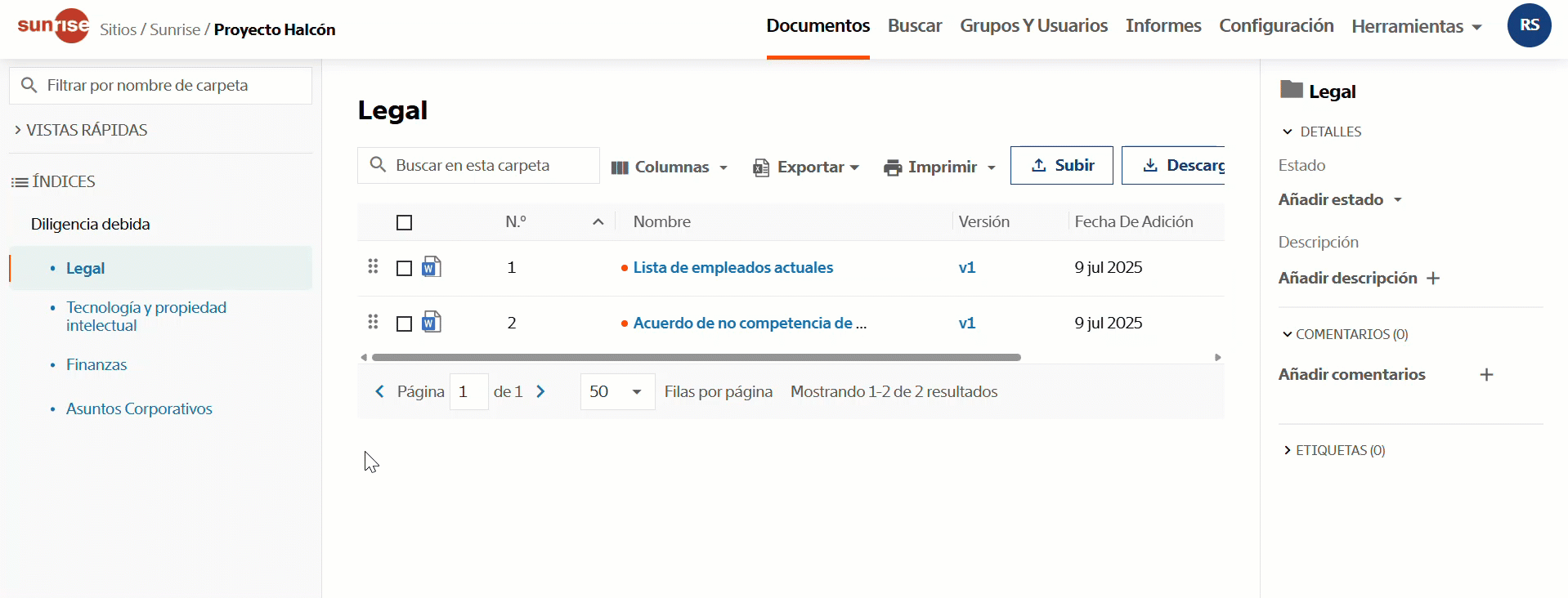
Task: Open the Finanzas folder
Action: coord(96,364)
